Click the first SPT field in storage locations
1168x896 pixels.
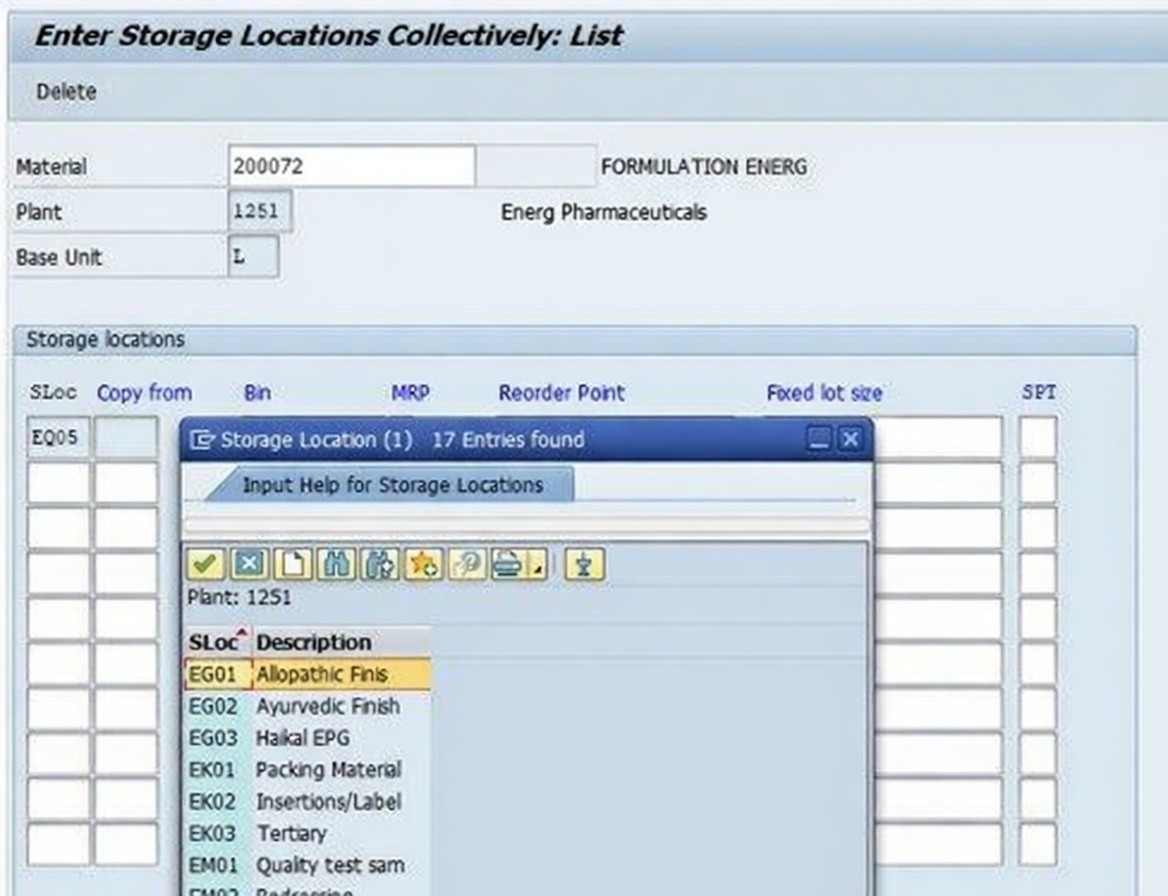pos(1038,438)
